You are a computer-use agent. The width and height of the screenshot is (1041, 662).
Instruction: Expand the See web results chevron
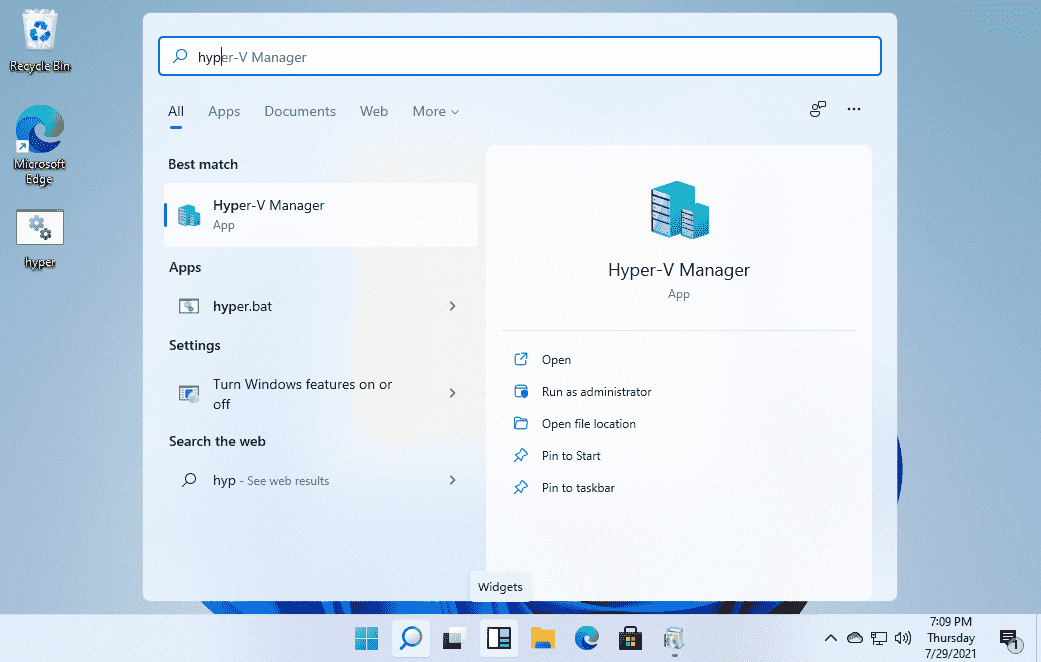[453, 480]
